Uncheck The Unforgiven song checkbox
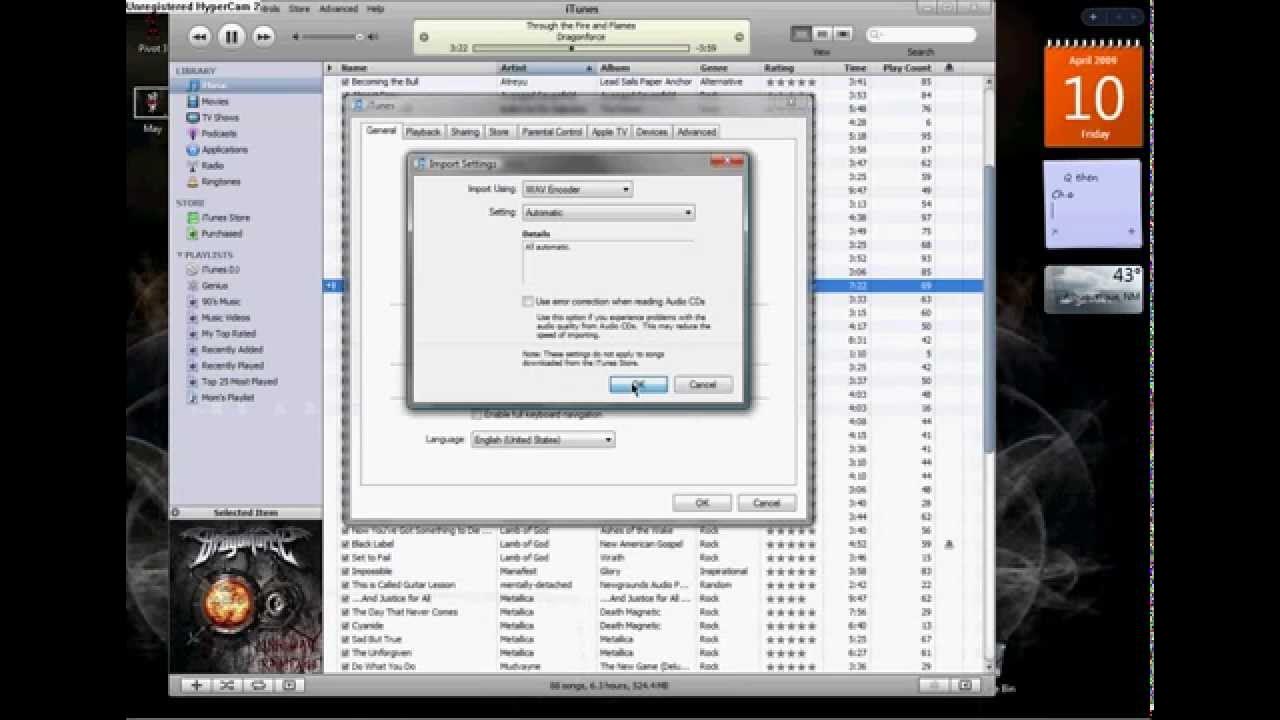The height and width of the screenshot is (720, 1280). pyautogui.click(x=345, y=653)
